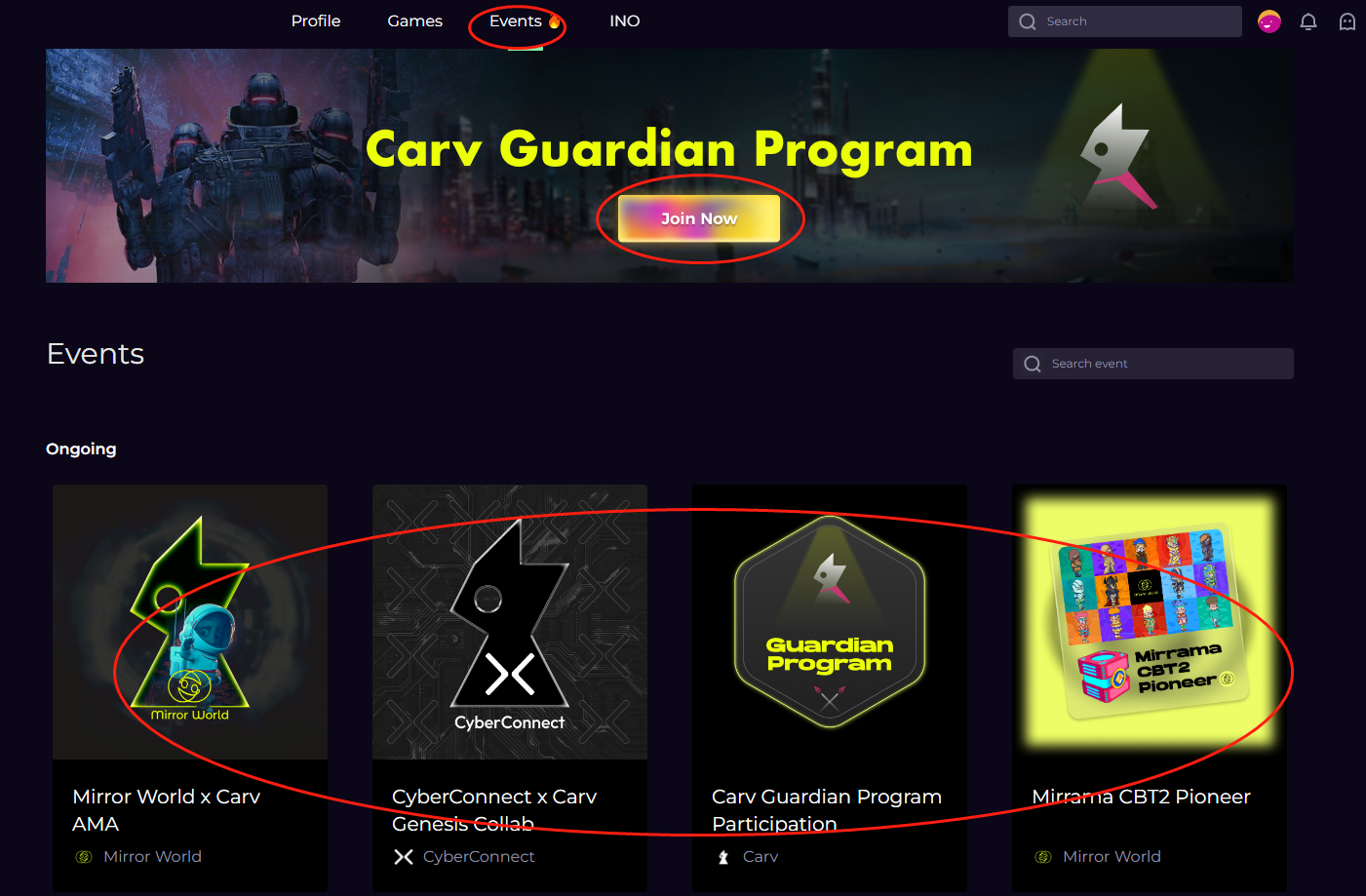1366x896 pixels.
Task: Click the magnifier icon in the event search field
Action: tap(1033, 364)
